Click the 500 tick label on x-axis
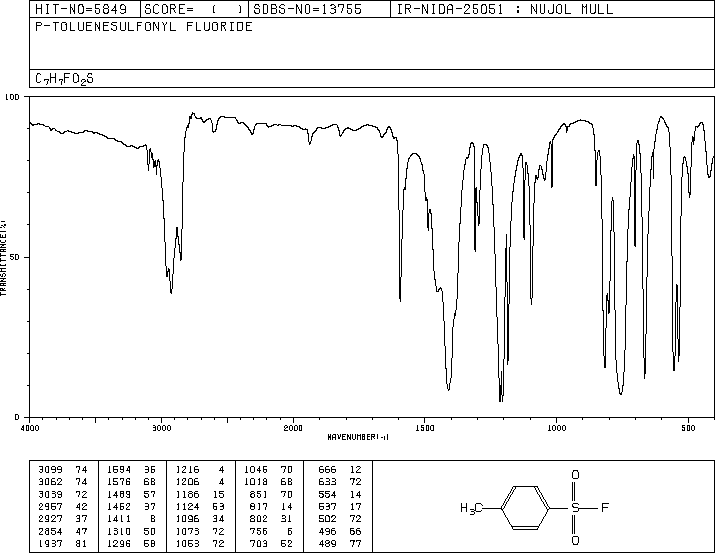This screenshot has width=715, height=553. pos(688,428)
